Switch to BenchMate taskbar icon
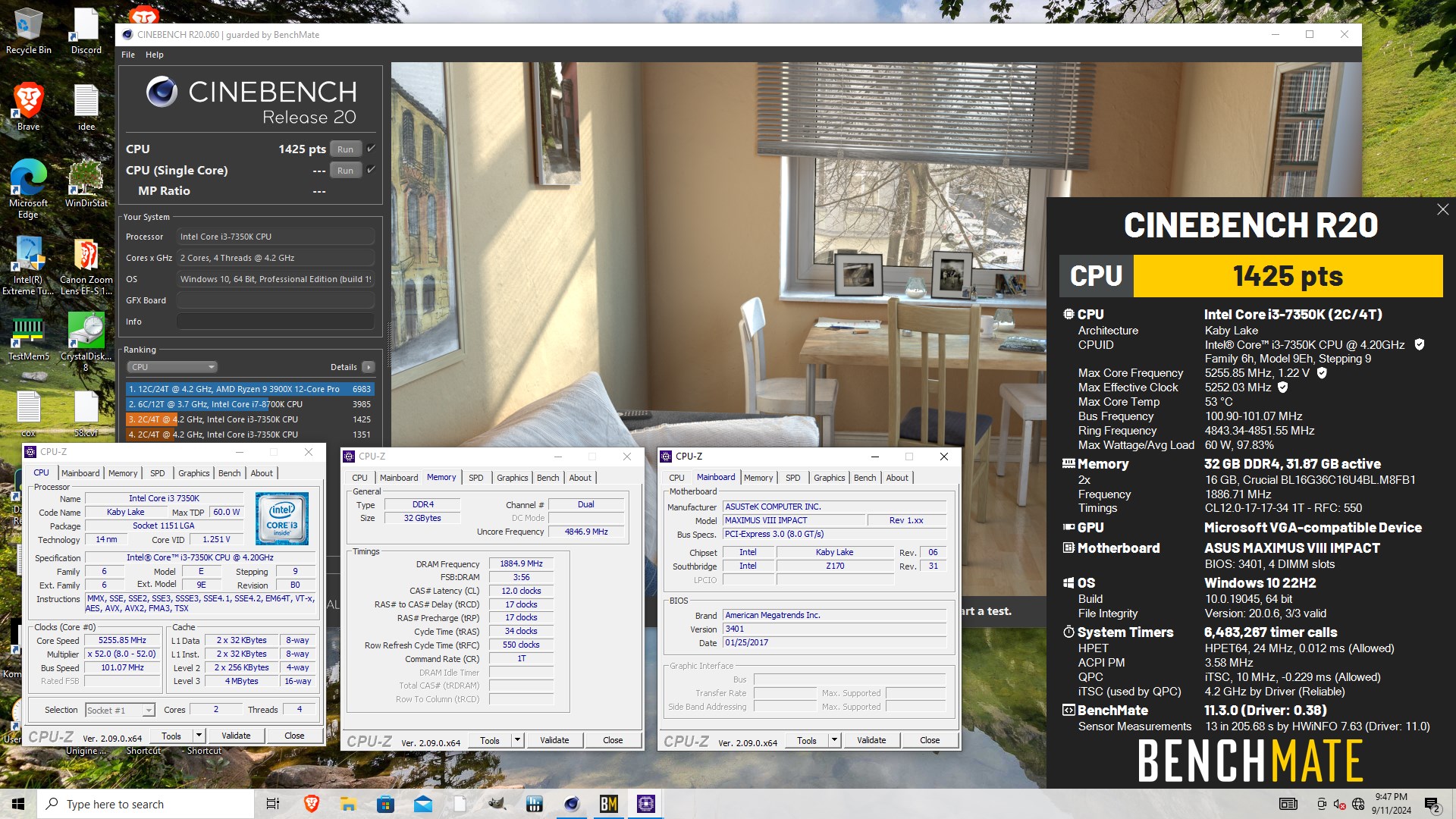 click(609, 804)
